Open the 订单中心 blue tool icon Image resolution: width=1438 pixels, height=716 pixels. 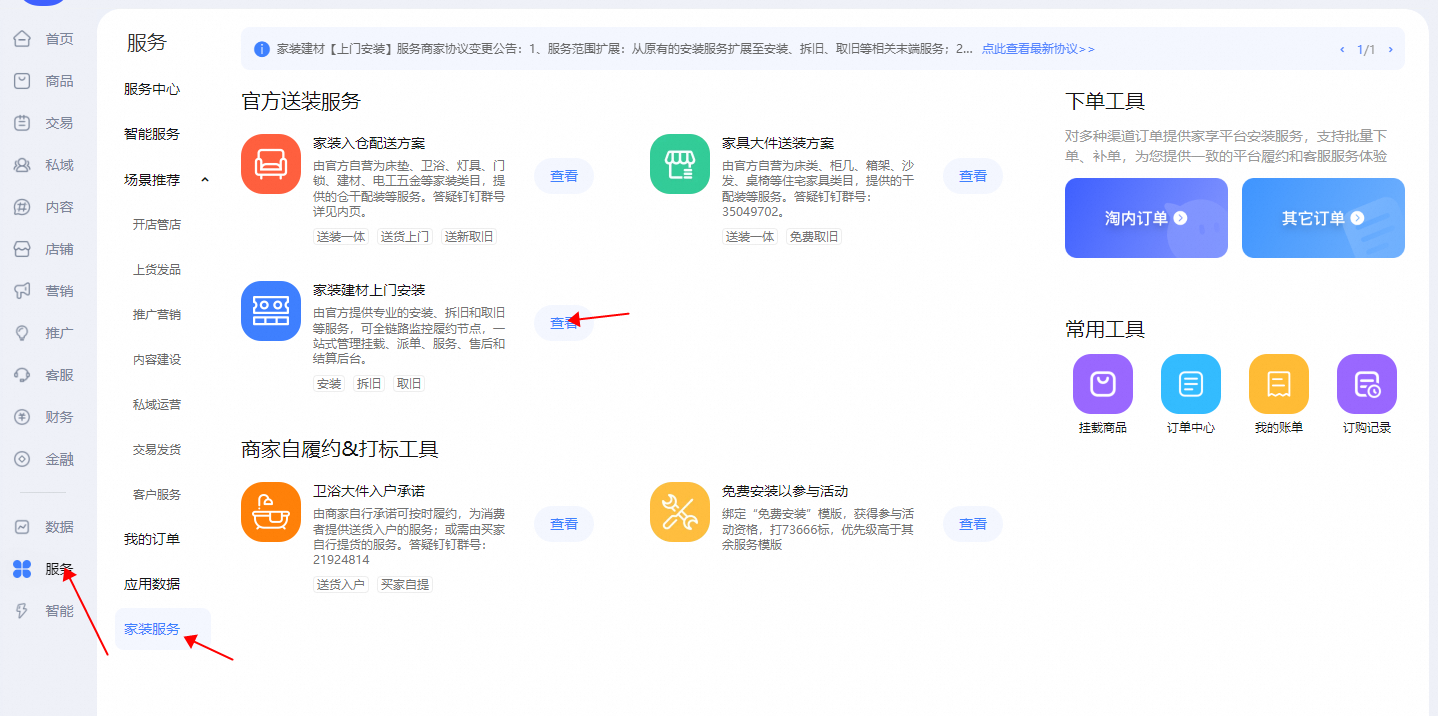click(1191, 384)
